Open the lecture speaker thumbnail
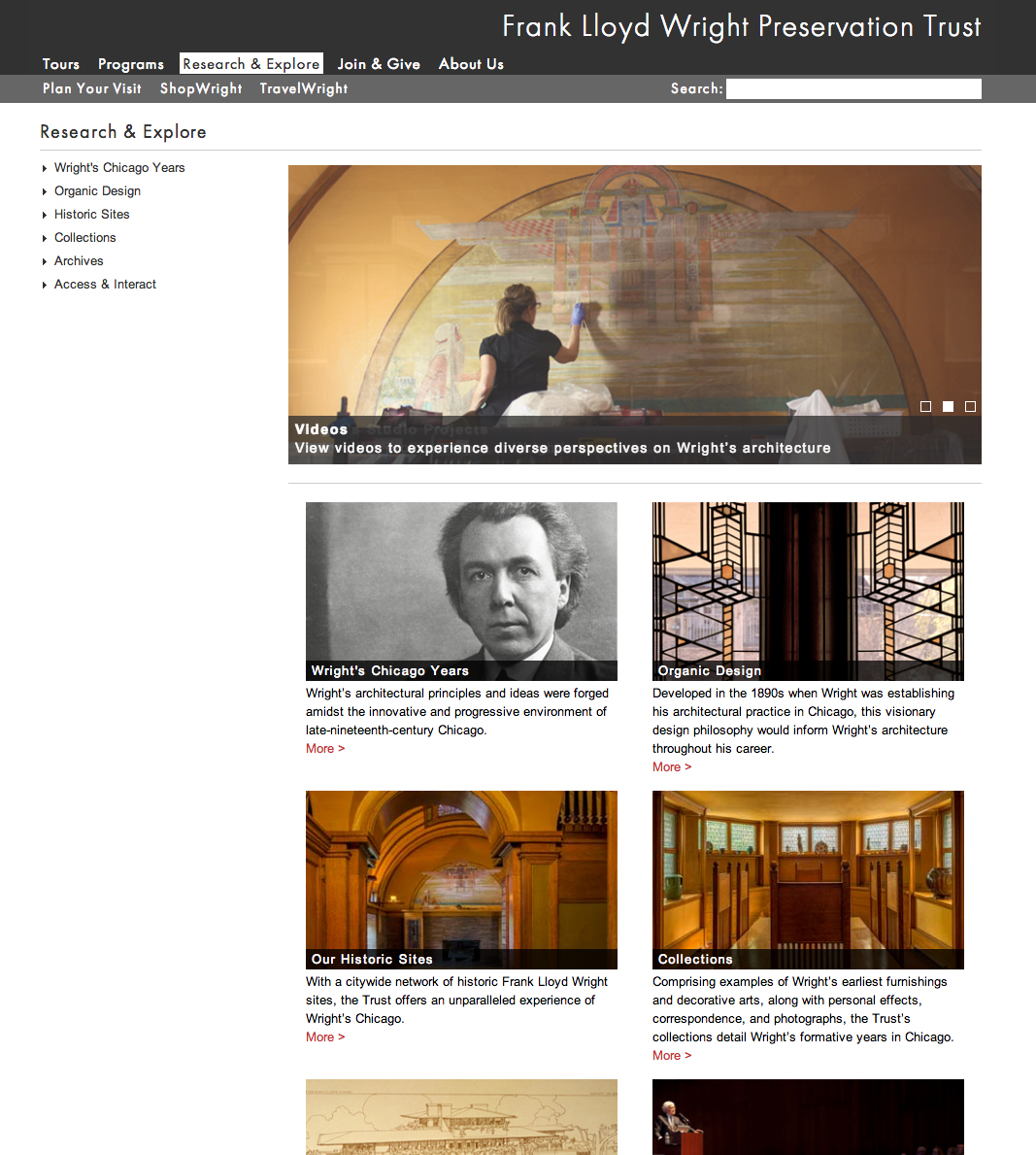1036x1155 pixels. click(808, 1117)
